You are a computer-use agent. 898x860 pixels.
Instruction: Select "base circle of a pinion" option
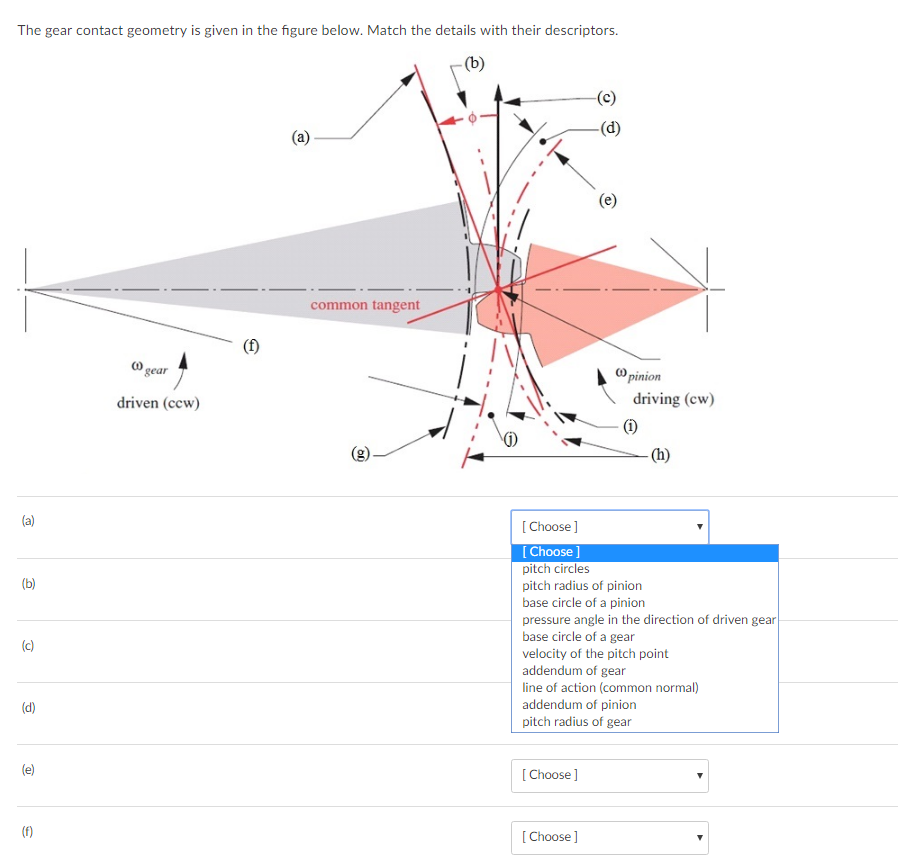[583, 602]
